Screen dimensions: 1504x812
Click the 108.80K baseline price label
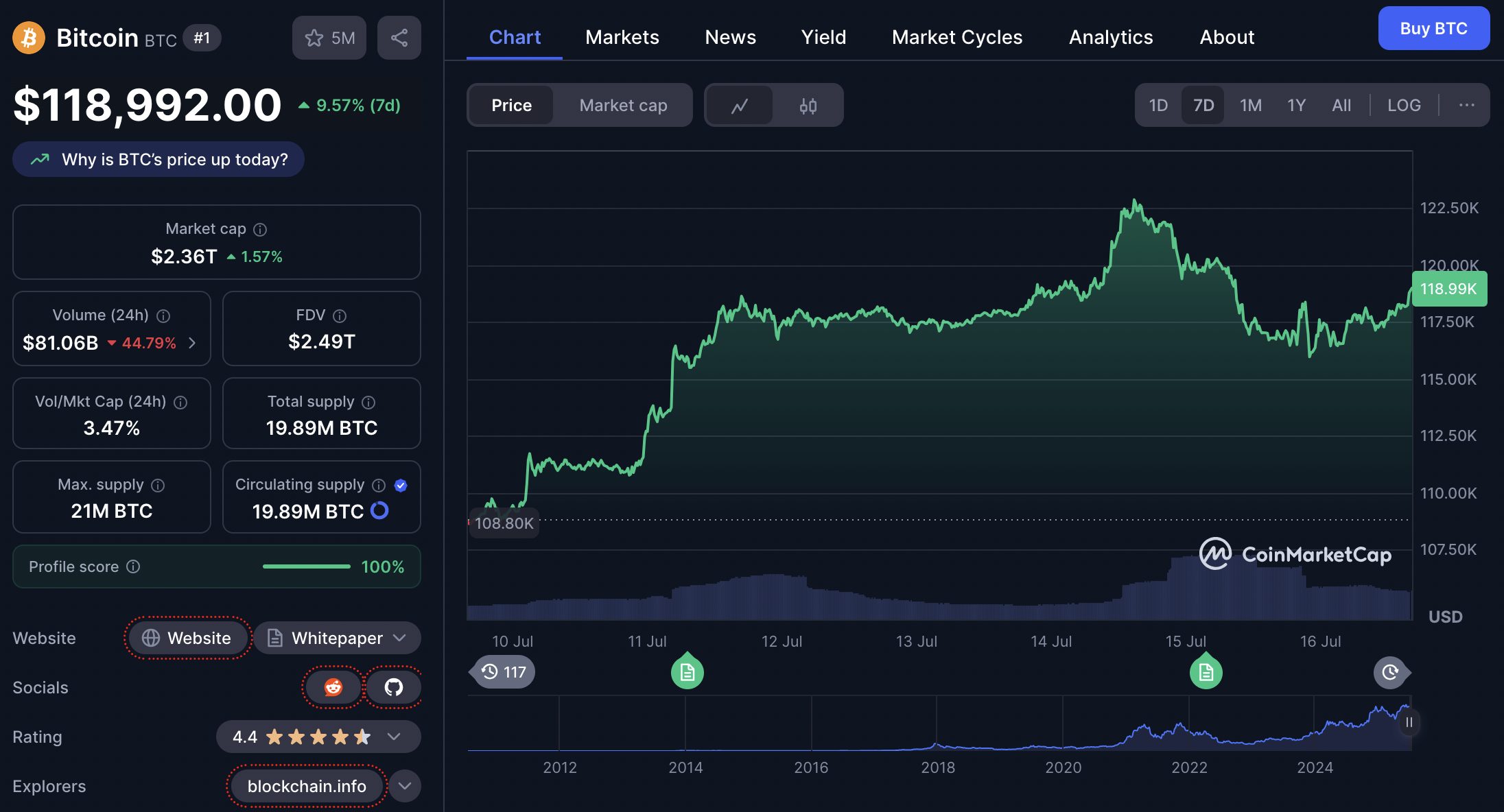click(x=504, y=523)
